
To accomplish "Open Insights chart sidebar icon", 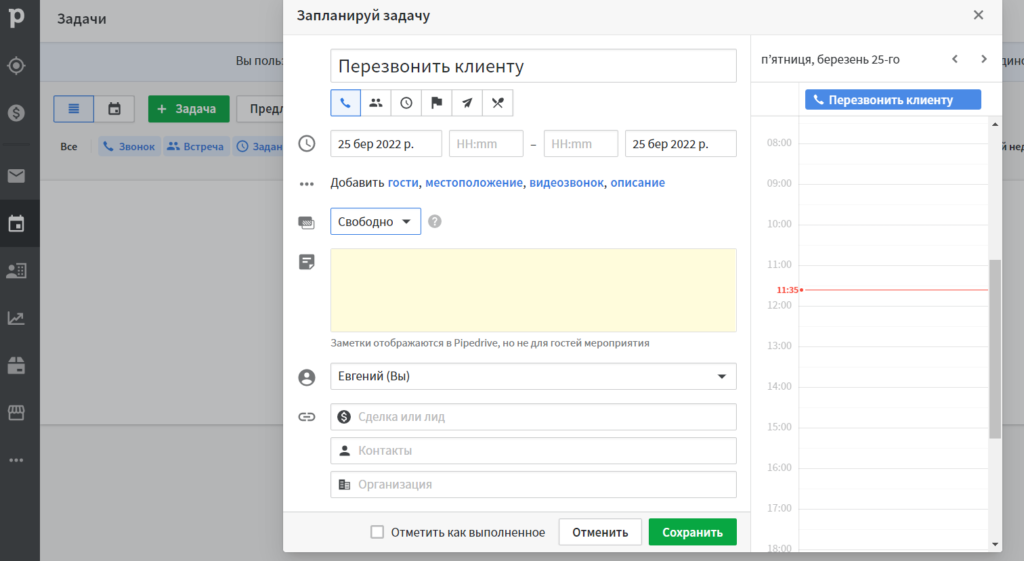I will 16,318.
